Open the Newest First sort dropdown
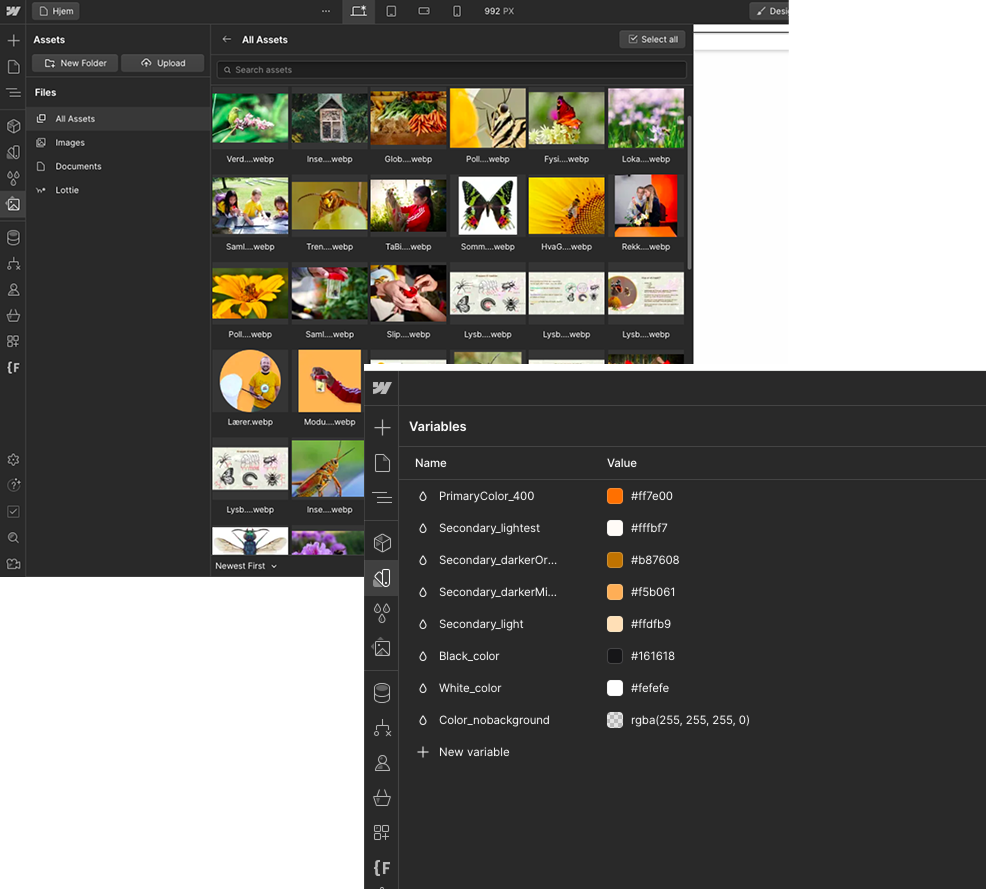Screen dimensions: 986x889 (246, 566)
